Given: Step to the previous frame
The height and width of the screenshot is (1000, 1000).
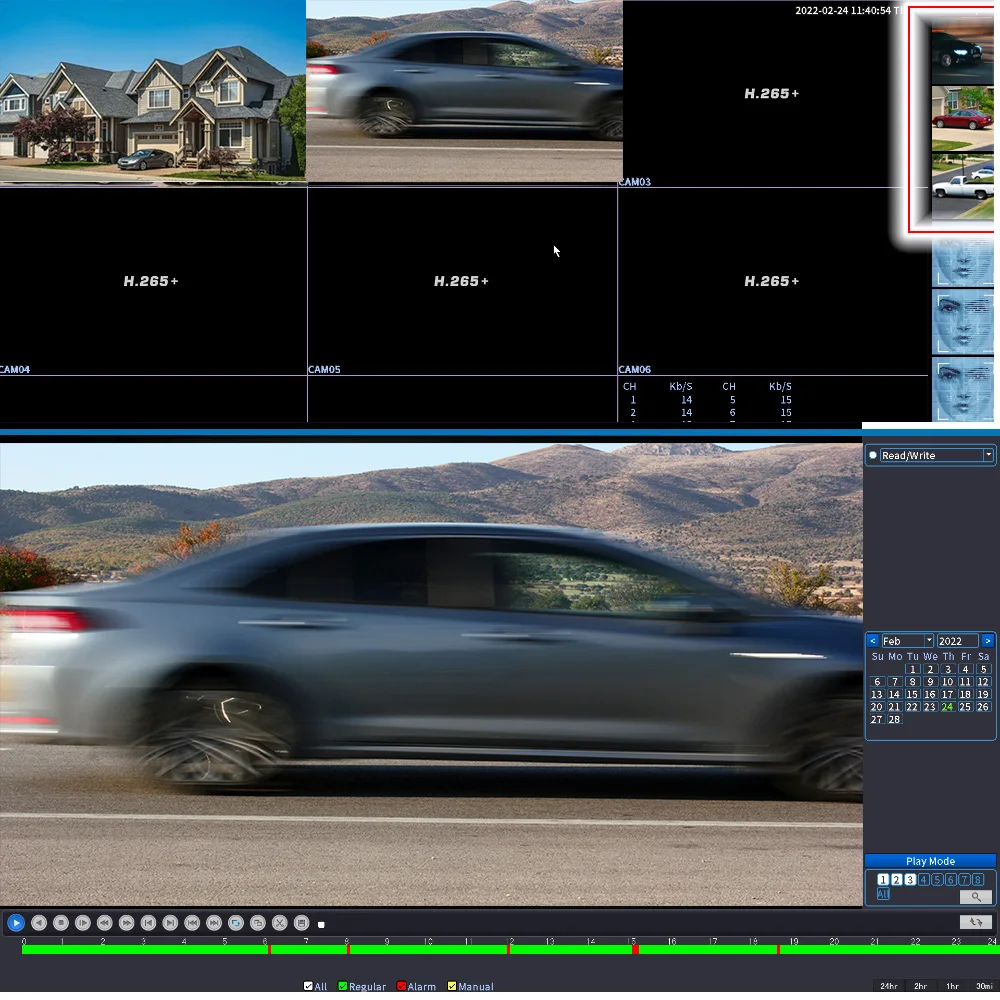Looking at the screenshot, I should click(149, 923).
